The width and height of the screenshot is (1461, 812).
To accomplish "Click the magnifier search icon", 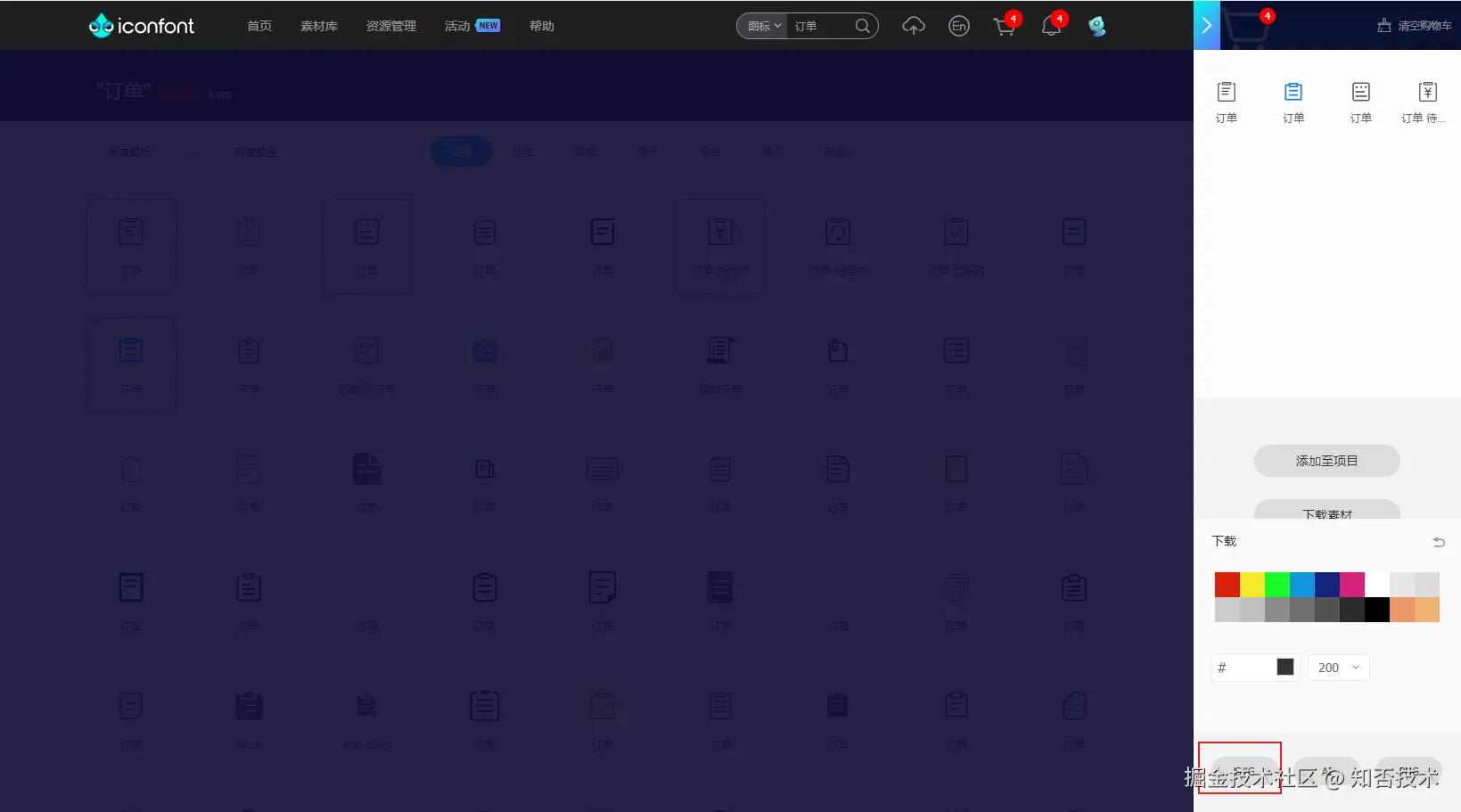I will (x=863, y=26).
